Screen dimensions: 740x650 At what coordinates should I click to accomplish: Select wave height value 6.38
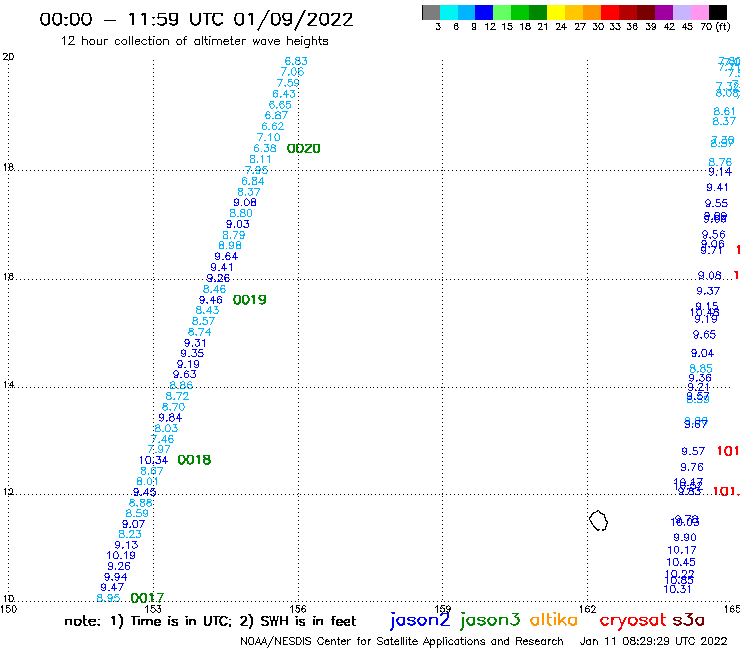pyautogui.click(x=265, y=148)
